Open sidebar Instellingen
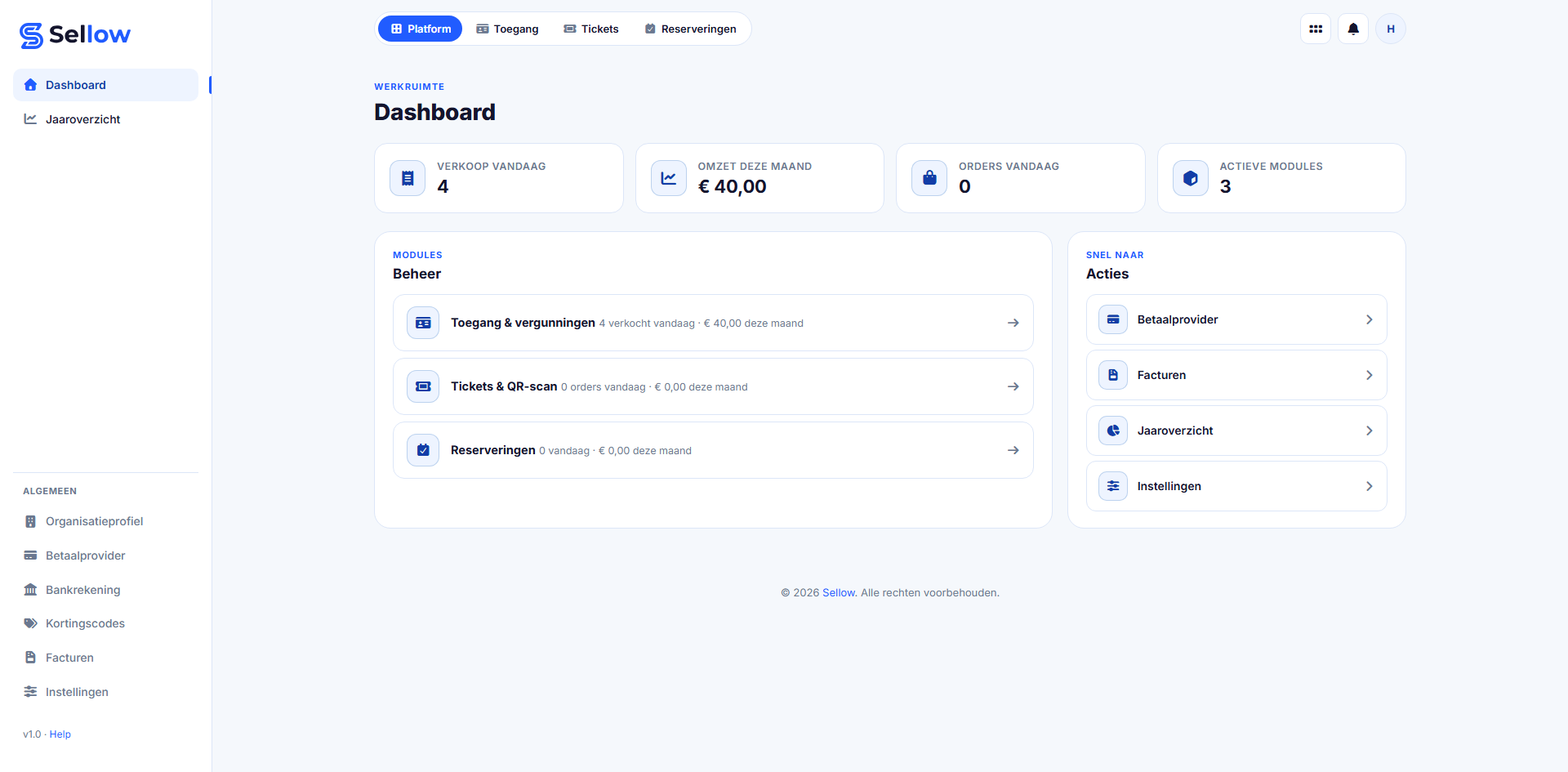The width and height of the screenshot is (1568, 772). point(105,692)
